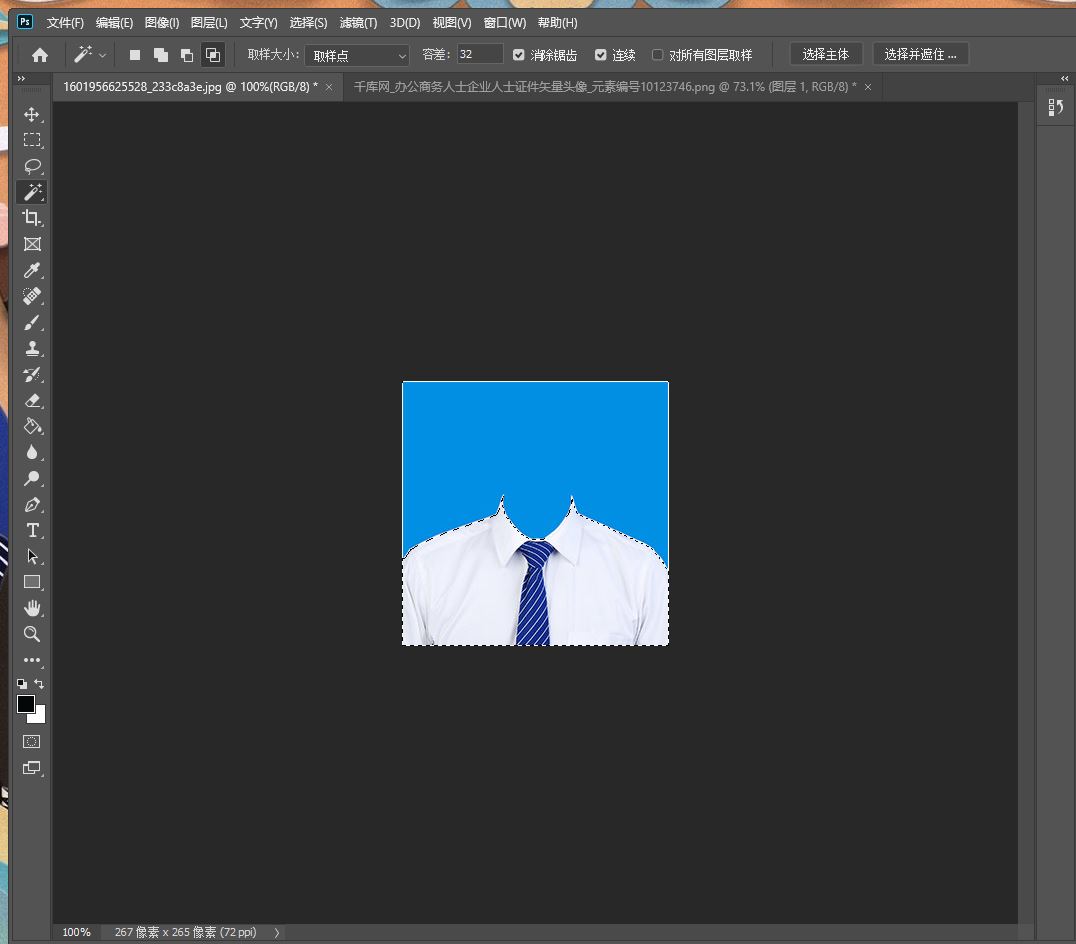The height and width of the screenshot is (944, 1076).
Task: Open status bar info arrow menu
Action: click(x=277, y=932)
